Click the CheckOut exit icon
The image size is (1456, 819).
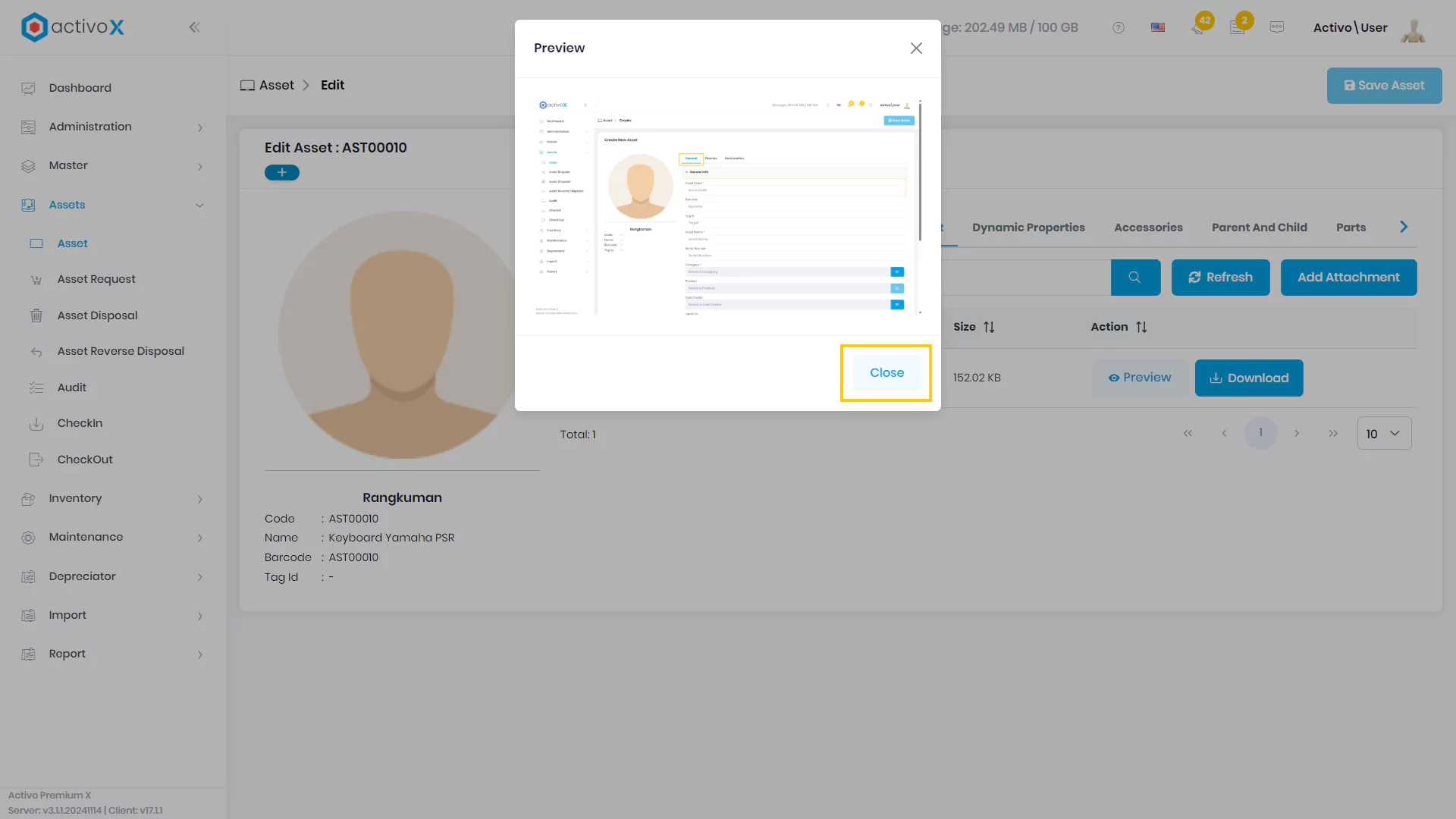click(x=36, y=460)
